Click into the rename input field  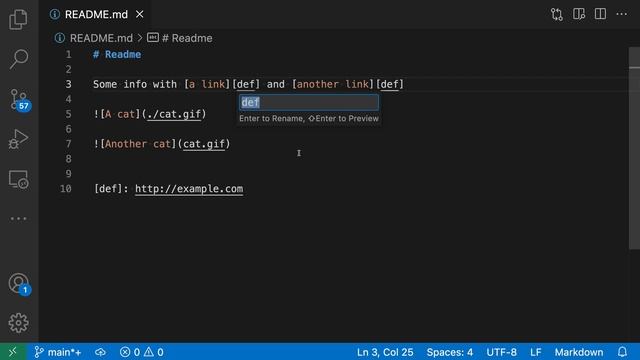pos(309,102)
